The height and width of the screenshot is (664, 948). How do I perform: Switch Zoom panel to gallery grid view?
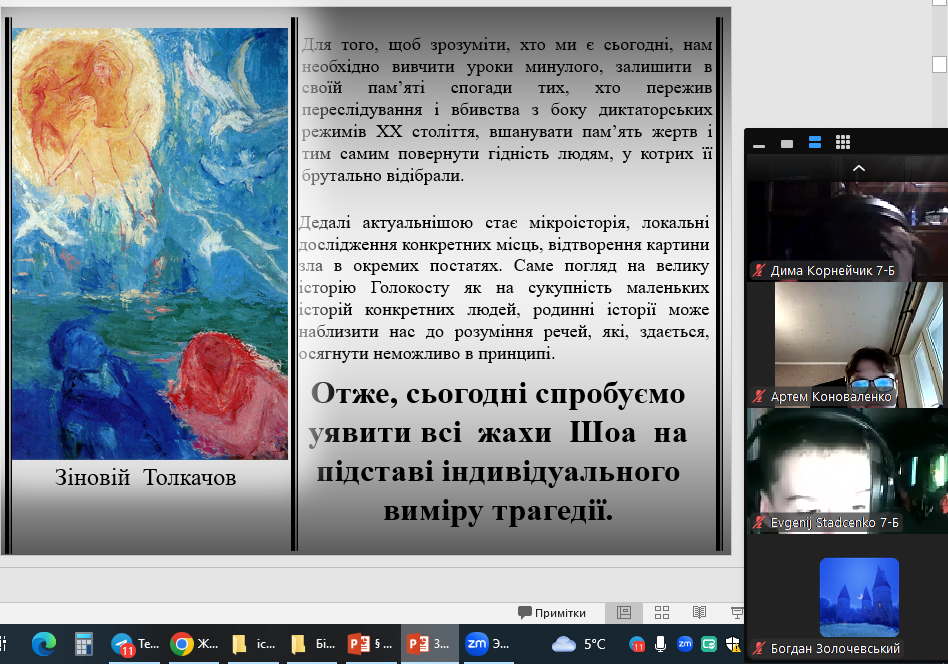(x=843, y=143)
